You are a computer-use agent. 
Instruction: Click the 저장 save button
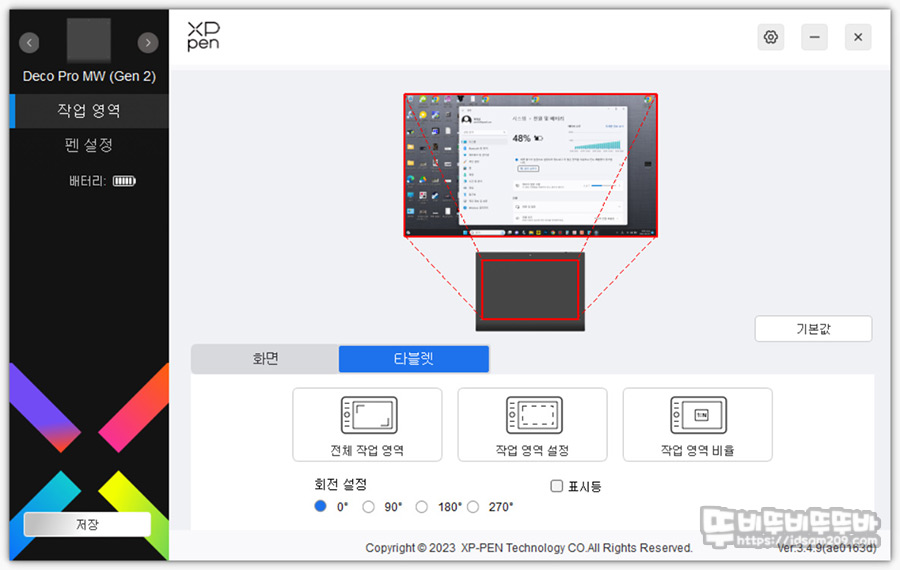[x=87, y=524]
